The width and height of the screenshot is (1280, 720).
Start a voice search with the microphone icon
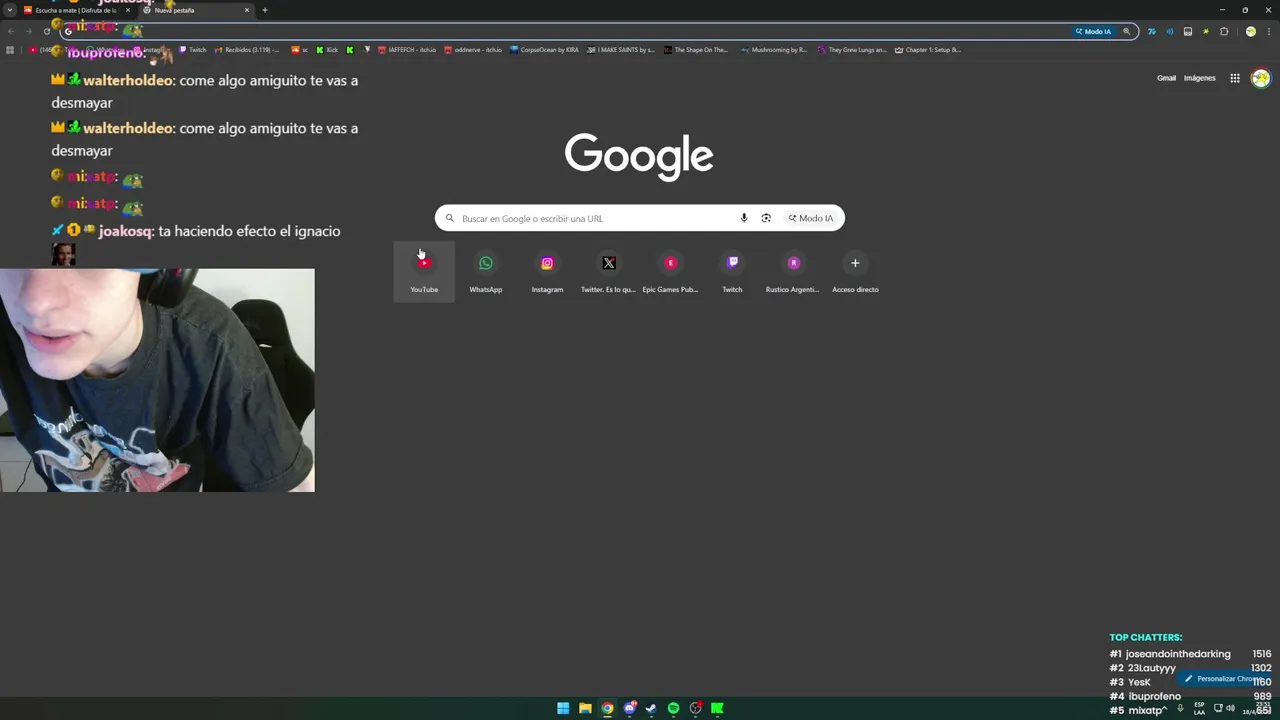click(x=743, y=218)
